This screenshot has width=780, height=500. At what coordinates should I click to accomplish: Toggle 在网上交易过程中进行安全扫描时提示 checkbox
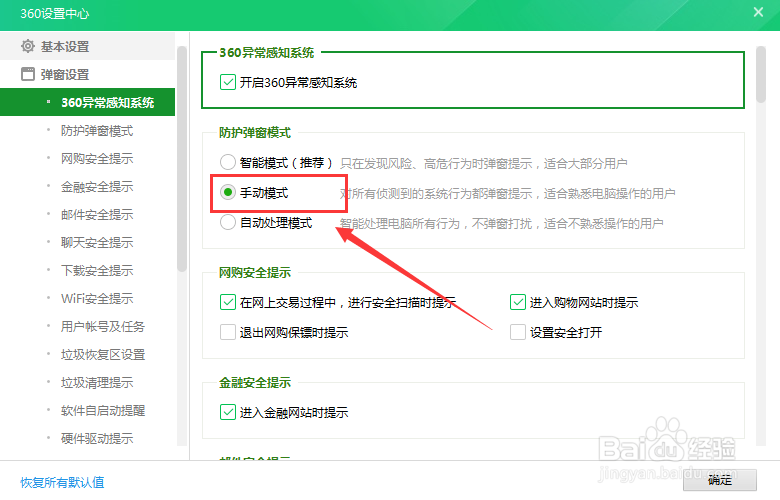coord(227,302)
